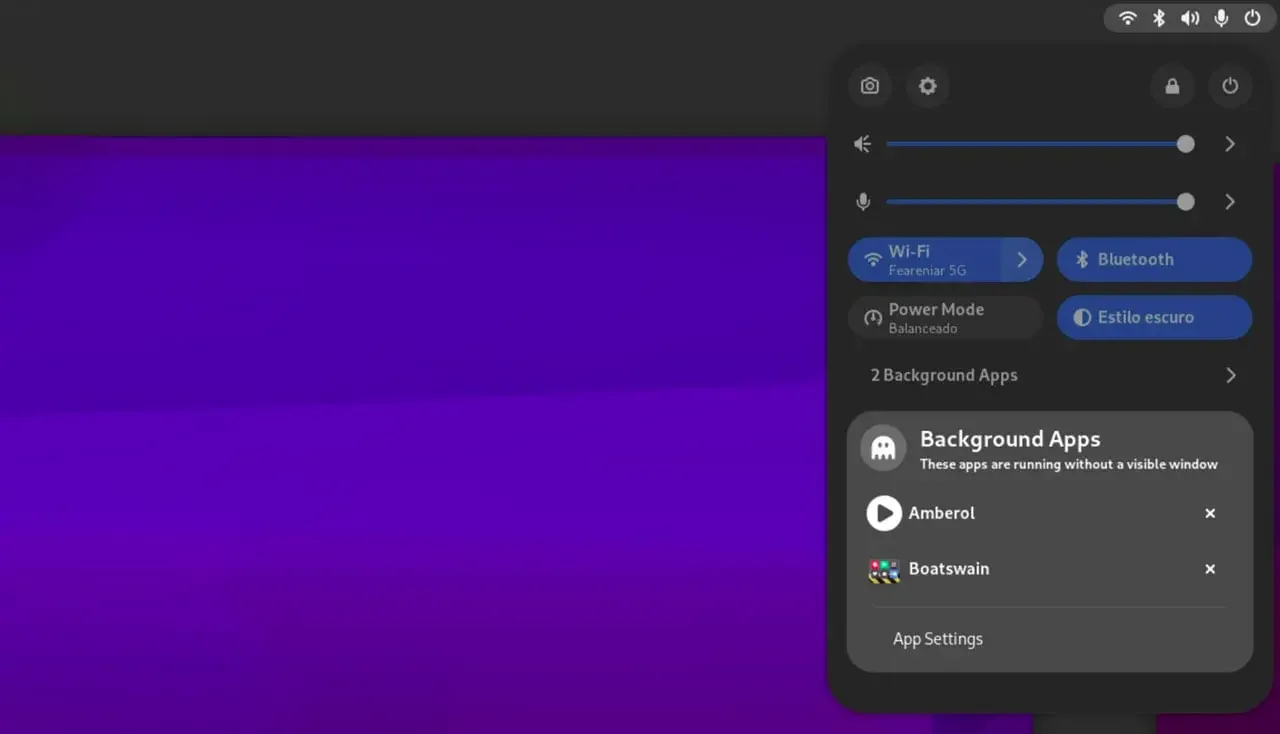Collapse the 2 Background Apps row
This screenshot has height=734, width=1280.
1050,375
